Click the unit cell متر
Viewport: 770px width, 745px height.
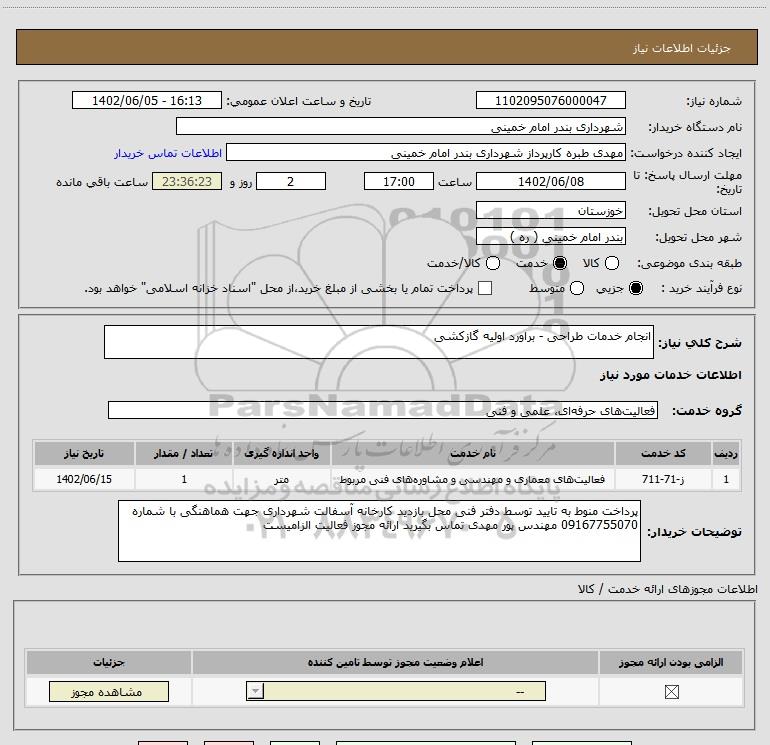tap(281, 479)
